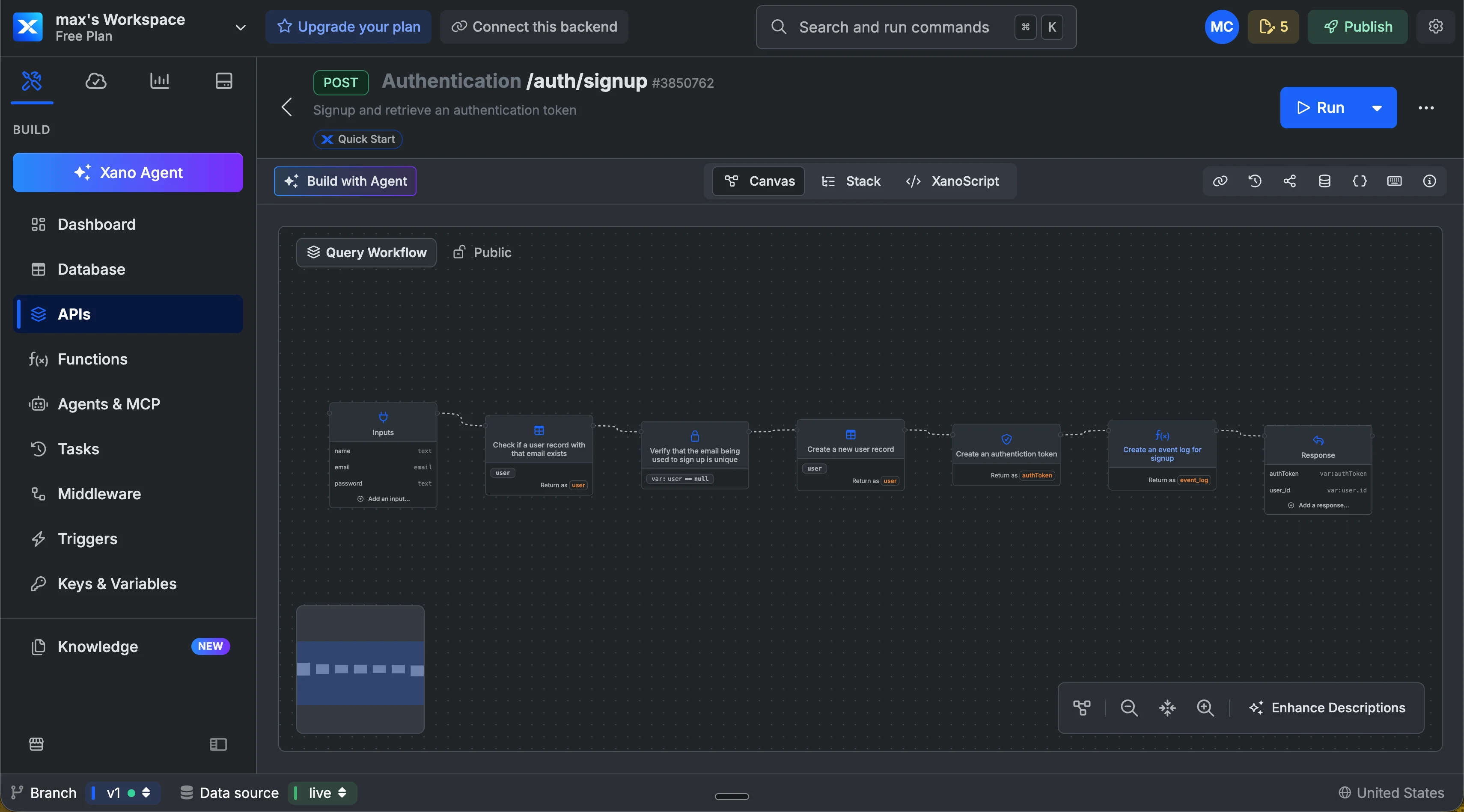Viewport: 1464px width, 812px height.
Task: Open the analytics bar chart icon
Action: pos(160,80)
